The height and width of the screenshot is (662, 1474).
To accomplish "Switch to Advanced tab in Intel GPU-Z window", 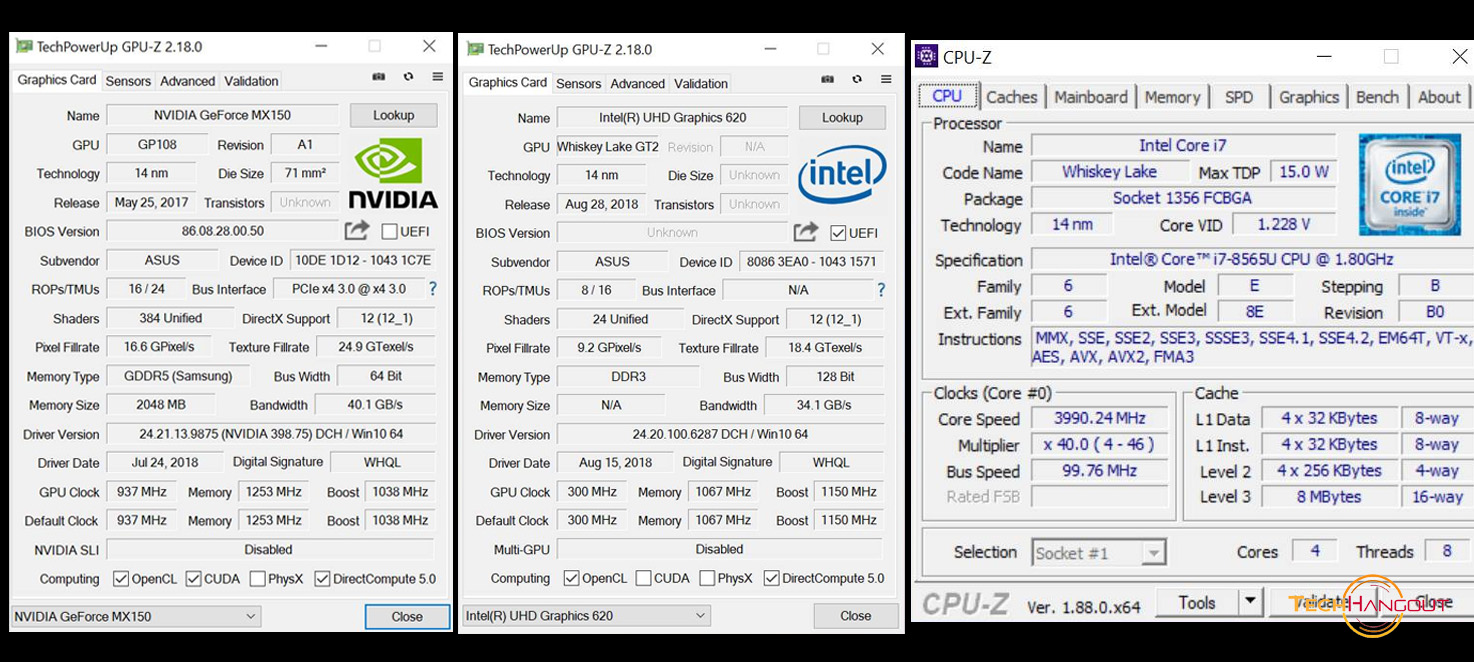I will (638, 84).
